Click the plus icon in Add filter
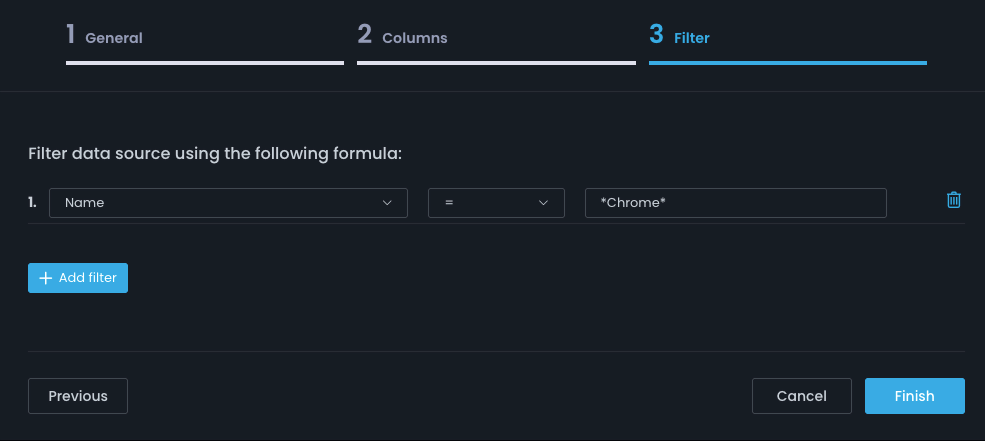This screenshot has width=985, height=441. (x=45, y=278)
